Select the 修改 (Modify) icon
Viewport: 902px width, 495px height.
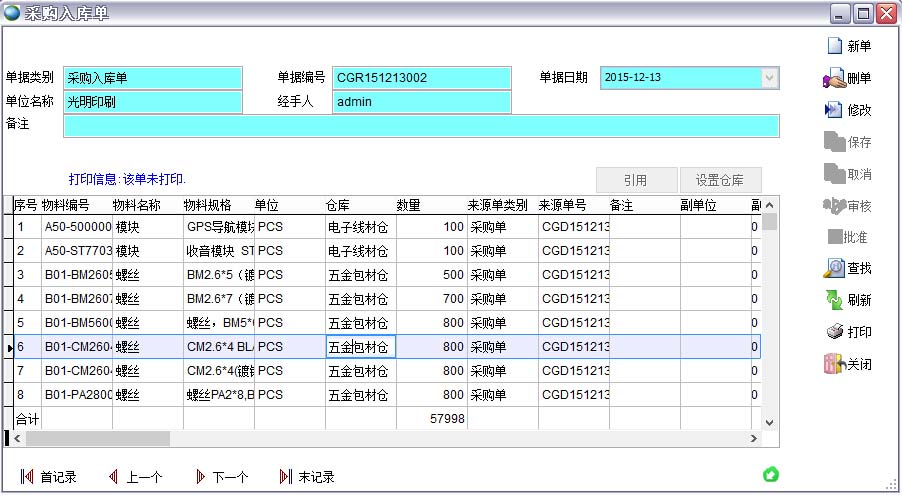(x=834, y=110)
